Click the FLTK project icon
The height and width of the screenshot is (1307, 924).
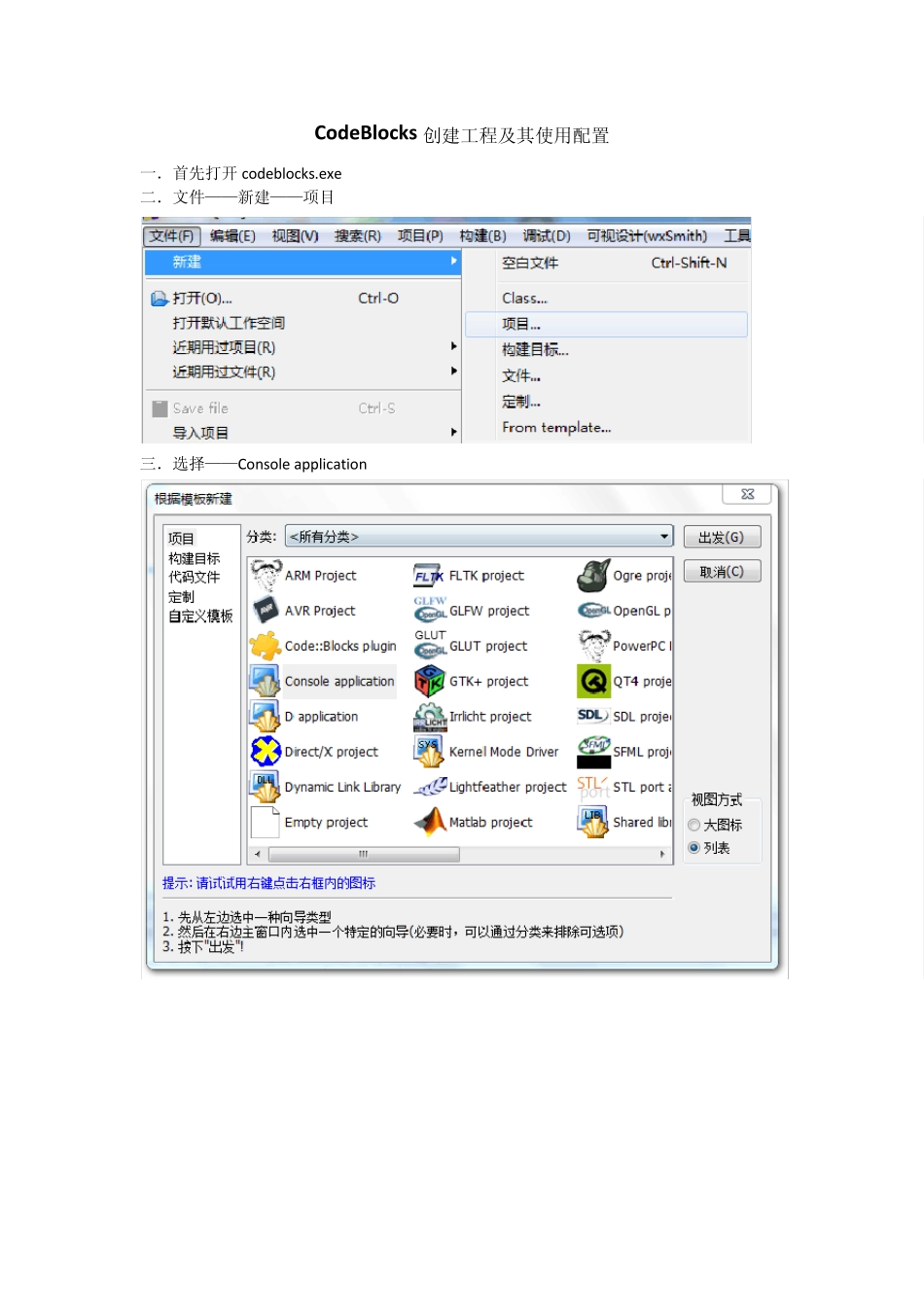[429, 576]
